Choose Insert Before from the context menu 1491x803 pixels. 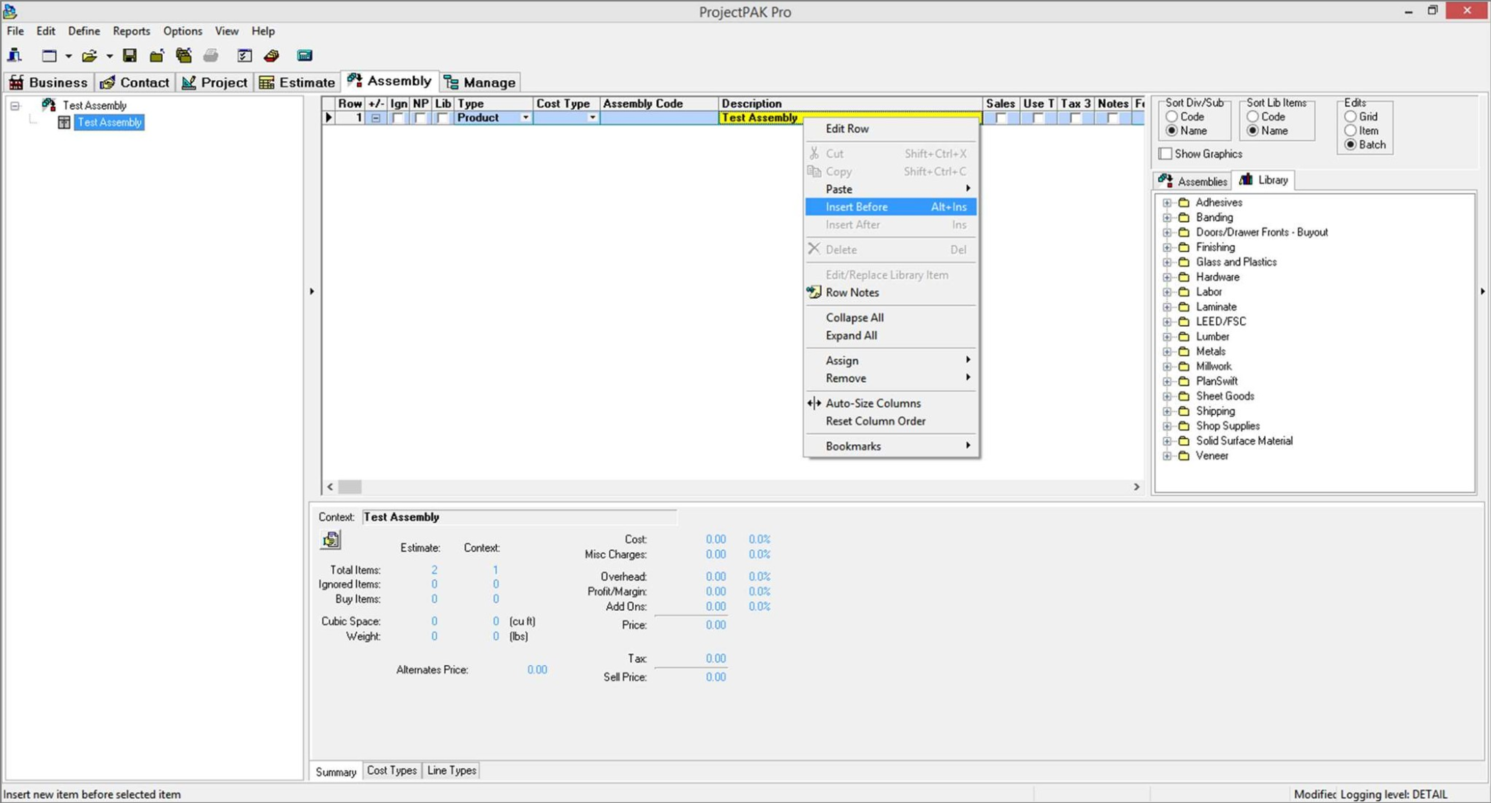pos(856,207)
